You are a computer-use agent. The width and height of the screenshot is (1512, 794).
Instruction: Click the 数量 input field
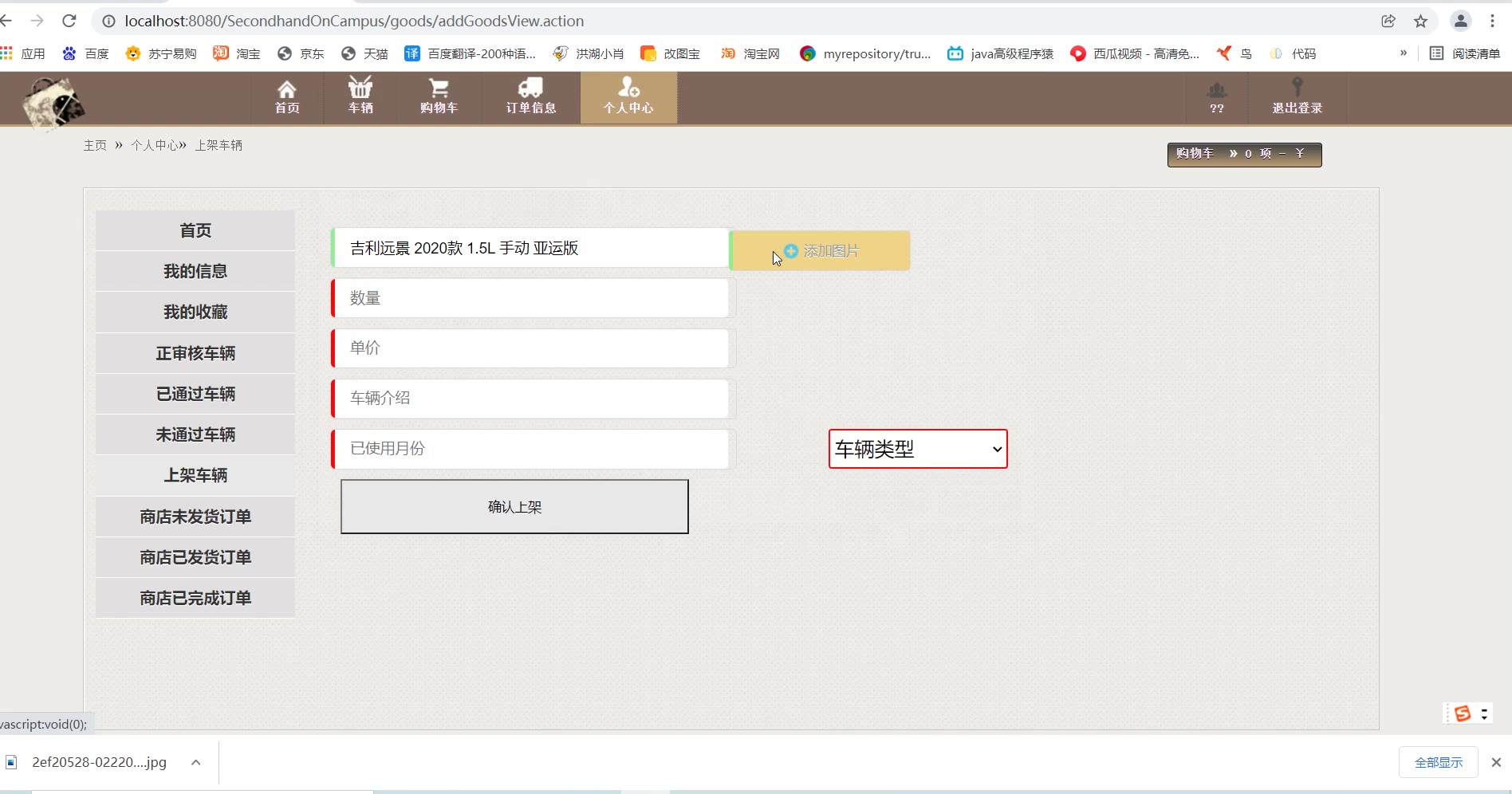point(530,298)
